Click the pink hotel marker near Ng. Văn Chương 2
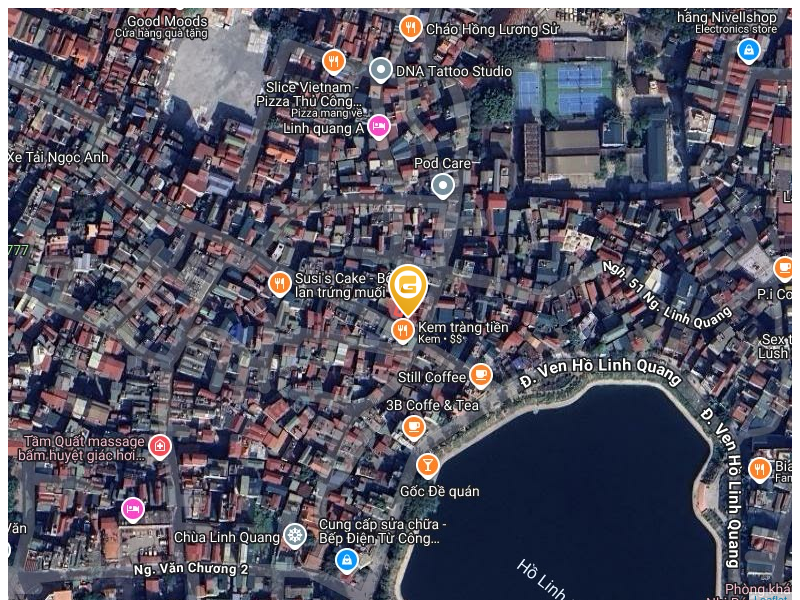This screenshot has width=800, height=600. [133, 510]
